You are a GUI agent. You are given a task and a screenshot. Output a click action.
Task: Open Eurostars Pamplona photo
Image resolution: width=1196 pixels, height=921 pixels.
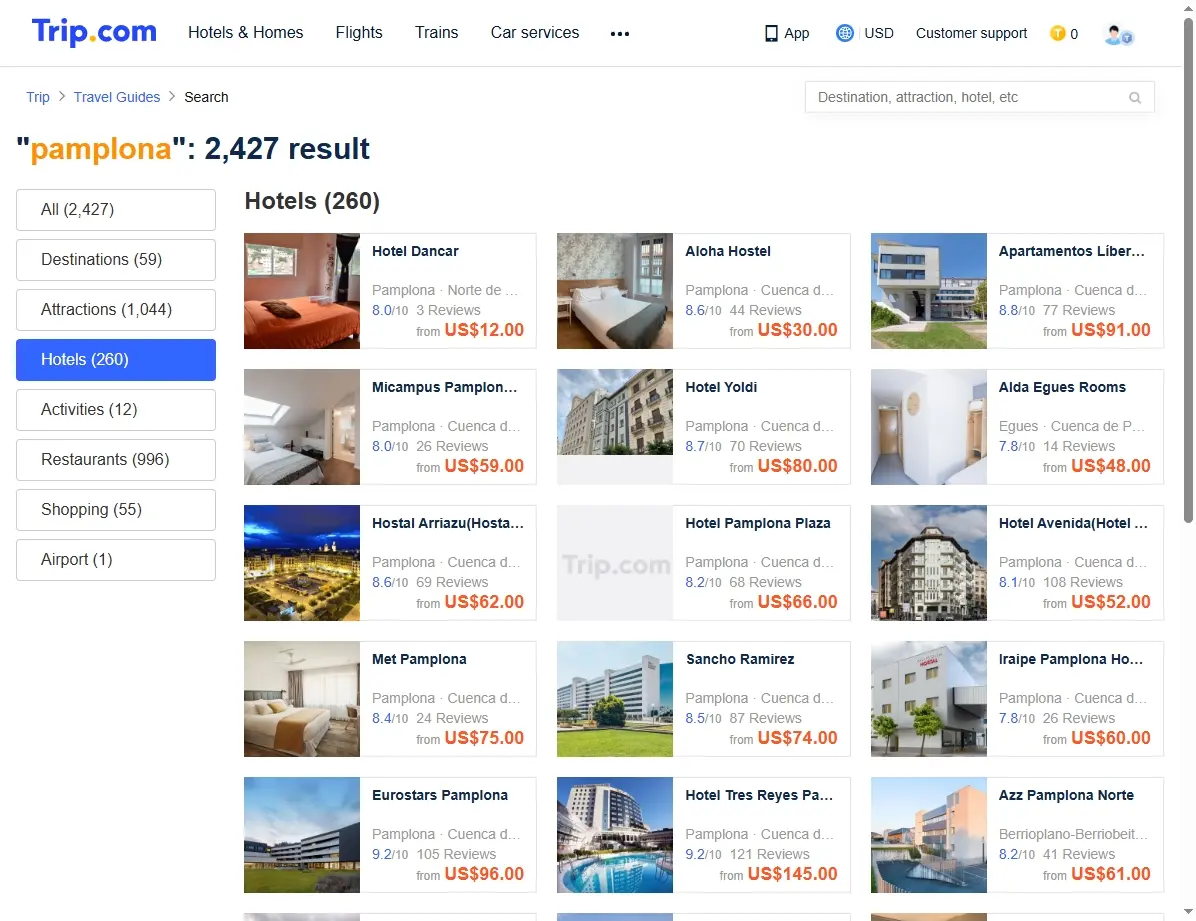click(x=302, y=835)
